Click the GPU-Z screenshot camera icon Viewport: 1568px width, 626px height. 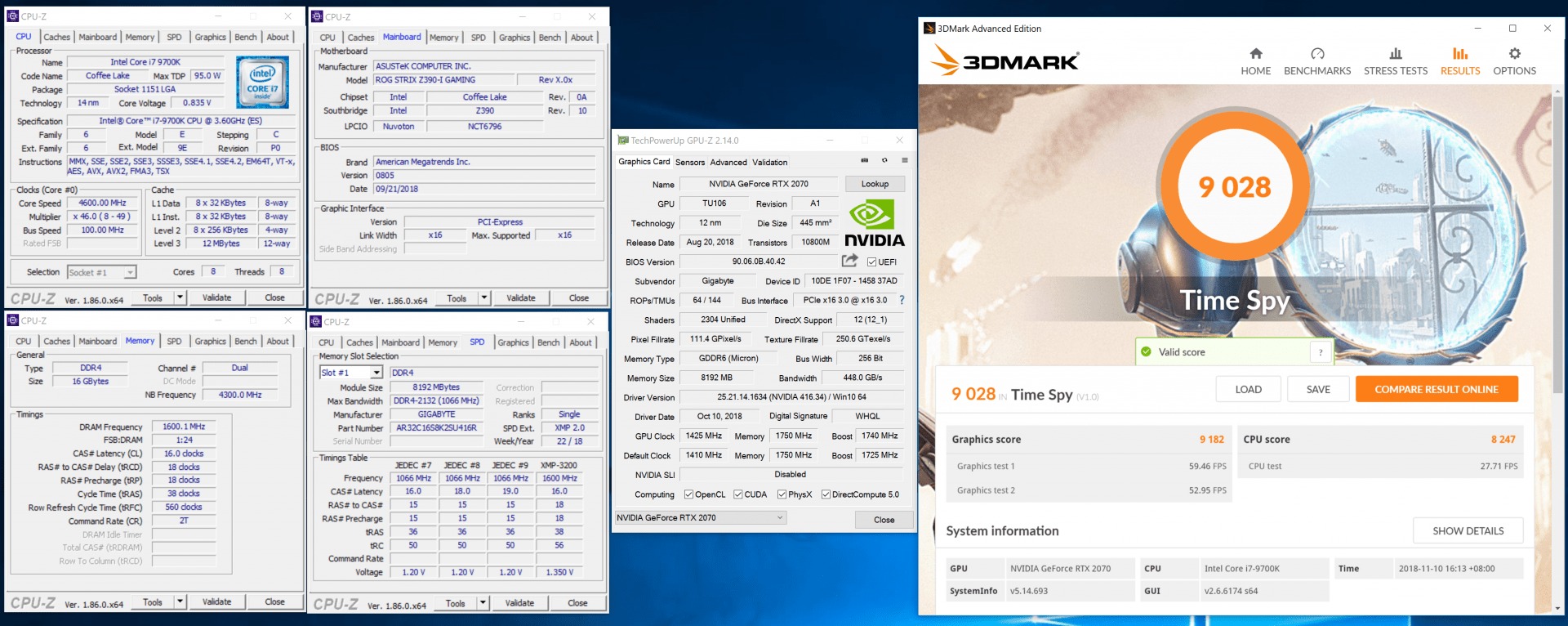coord(865,161)
